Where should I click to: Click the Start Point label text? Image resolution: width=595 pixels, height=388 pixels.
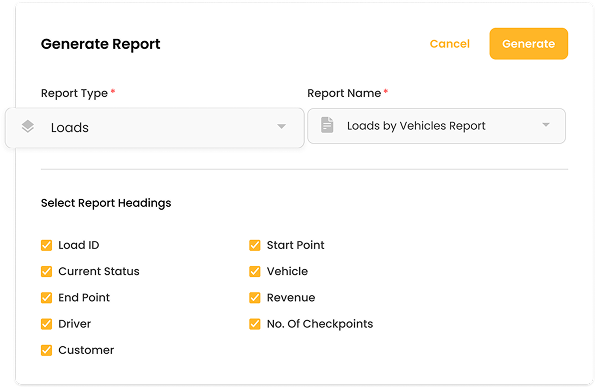coord(296,245)
